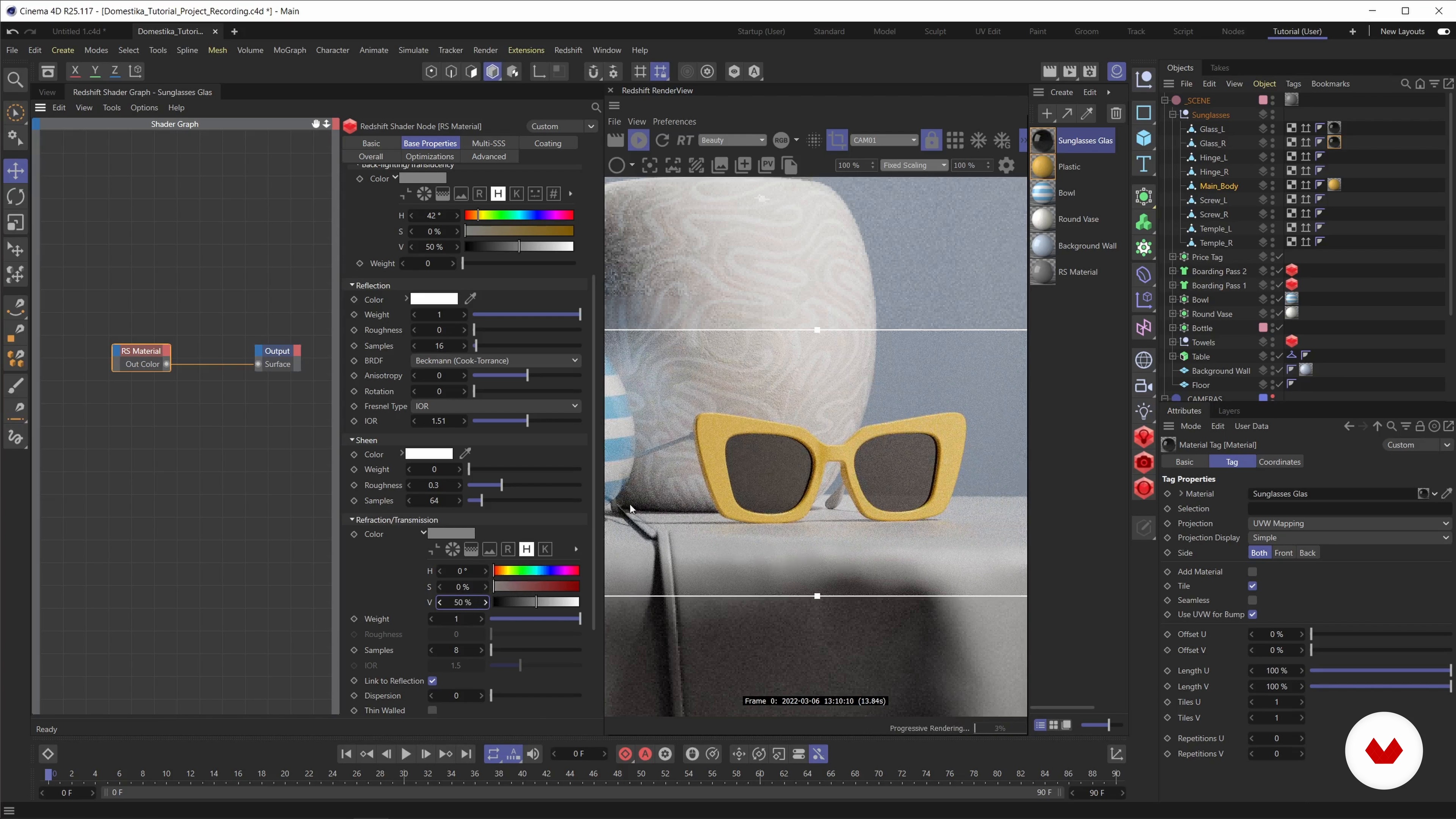Add Cube primitive icon
1456x819 pixels.
pyautogui.click(x=1144, y=138)
